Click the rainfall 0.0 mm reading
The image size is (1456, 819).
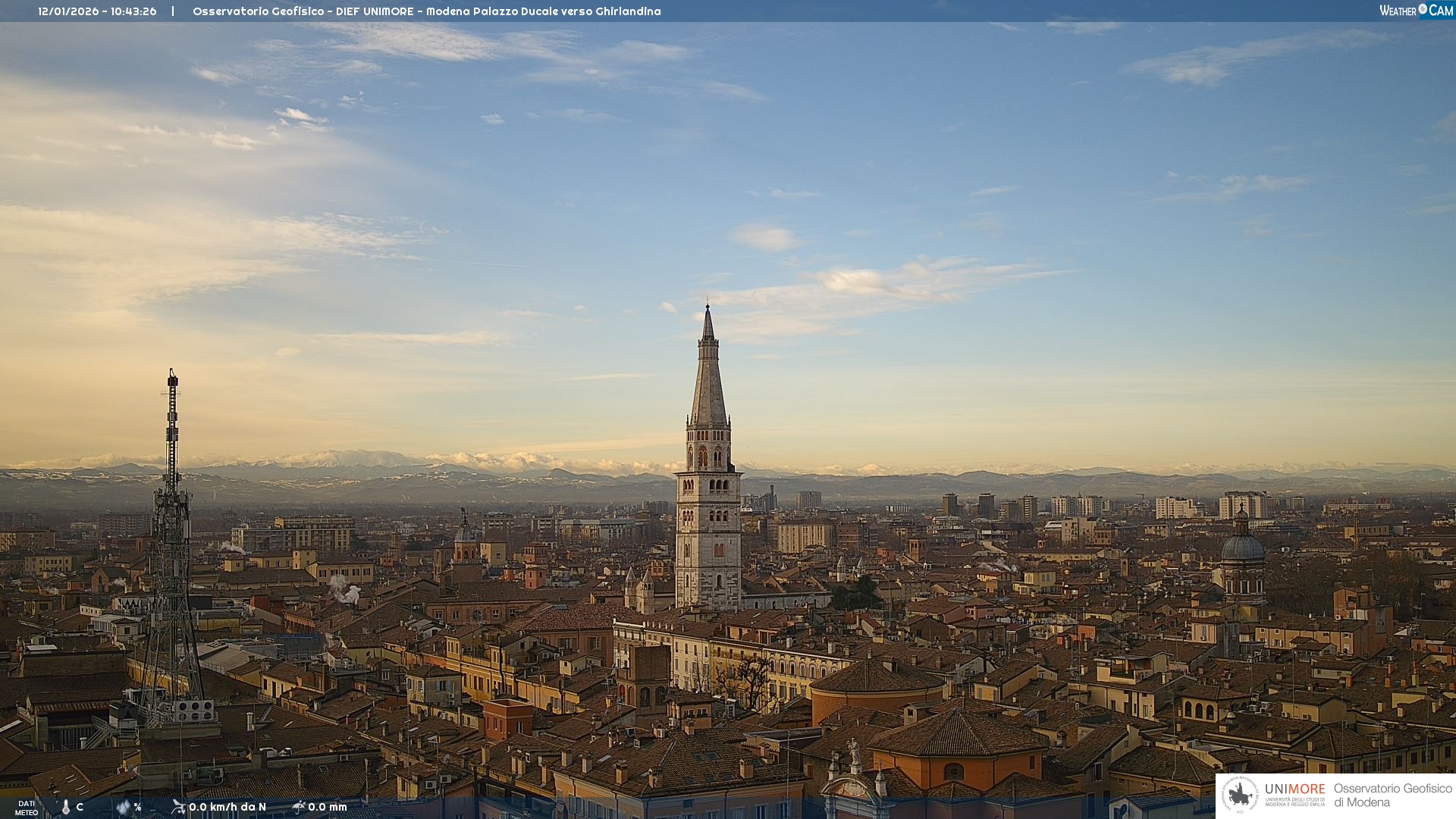tap(328, 807)
